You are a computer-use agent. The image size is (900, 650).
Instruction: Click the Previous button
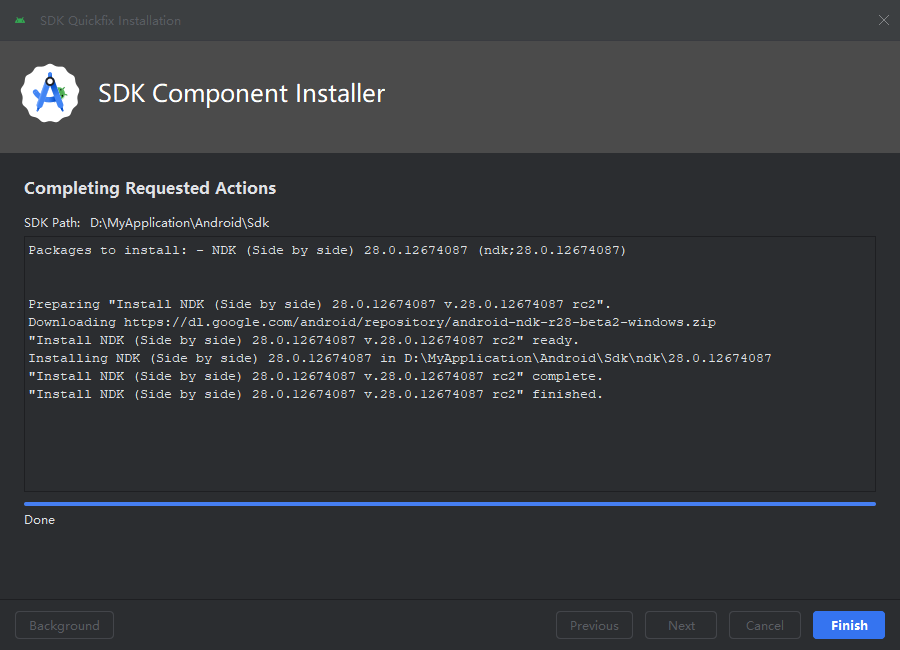[x=594, y=625]
